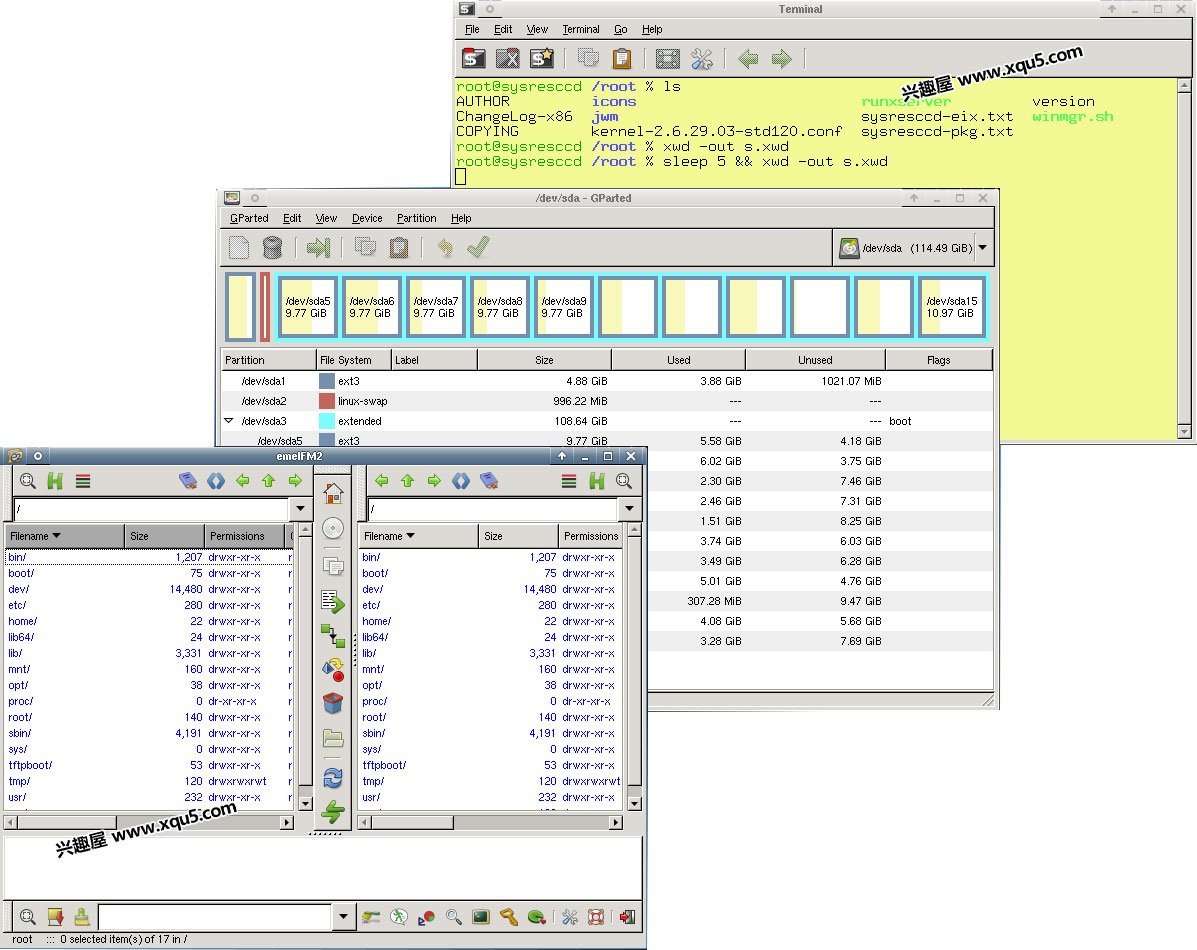1197x950 pixels.
Task: Click the Resize/Move icon in GParted toolbar
Action: point(318,247)
